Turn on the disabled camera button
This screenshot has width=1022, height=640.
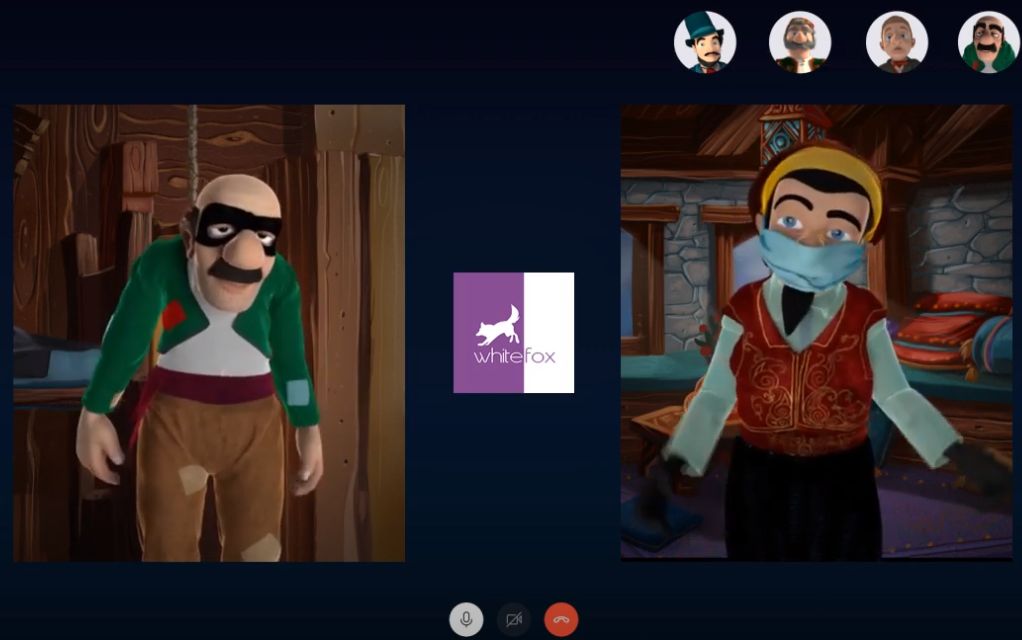(x=514, y=619)
